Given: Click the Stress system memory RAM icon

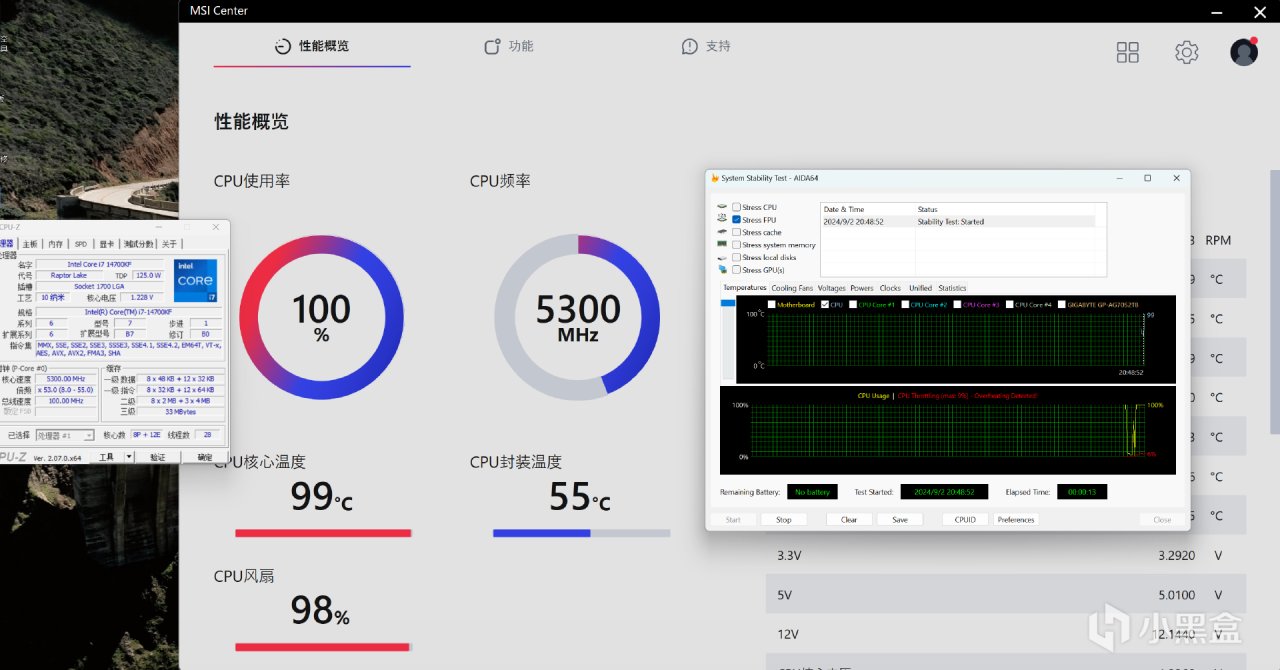Looking at the screenshot, I should pyautogui.click(x=722, y=244).
